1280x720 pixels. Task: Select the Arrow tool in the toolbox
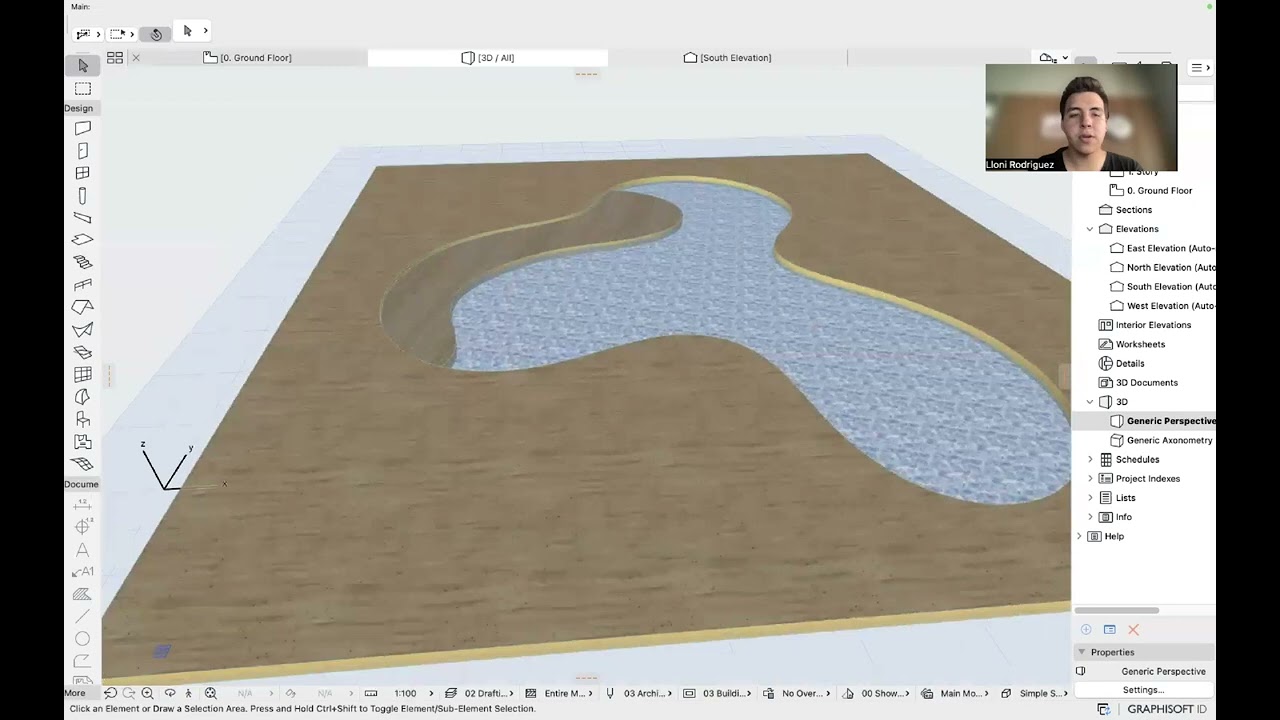tap(83, 65)
